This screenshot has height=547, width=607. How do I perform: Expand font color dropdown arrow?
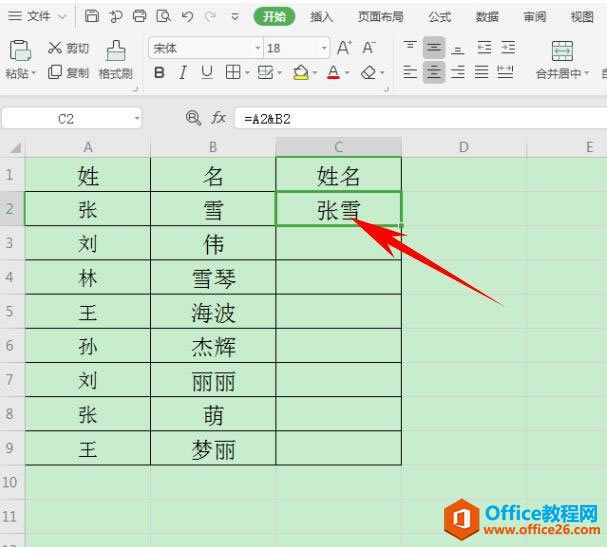(x=347, y=72)
